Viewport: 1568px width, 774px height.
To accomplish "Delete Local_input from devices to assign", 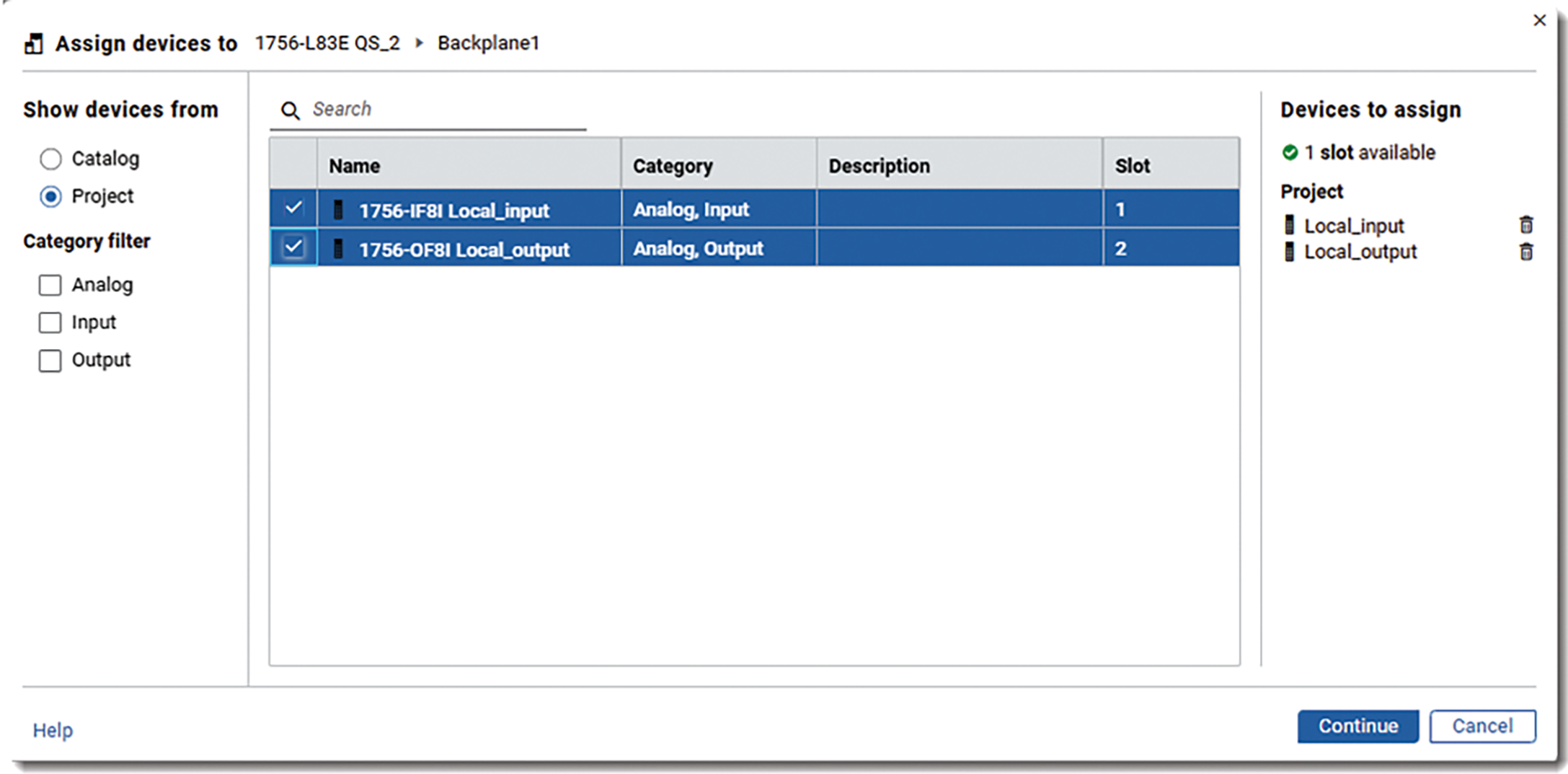I will tap(1525, 225).
